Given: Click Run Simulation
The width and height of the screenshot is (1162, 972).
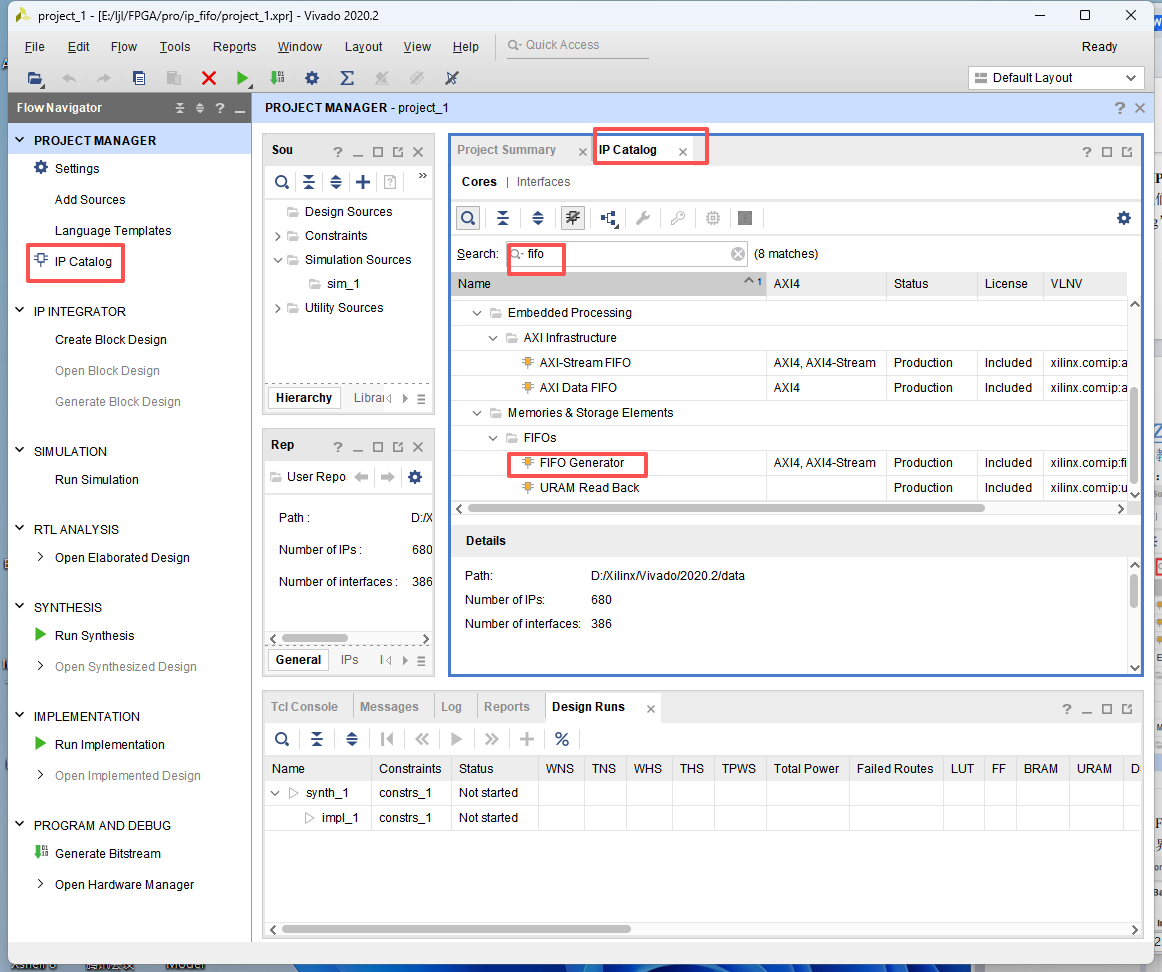Looking at the screenshot, I should tap(96, 479).
